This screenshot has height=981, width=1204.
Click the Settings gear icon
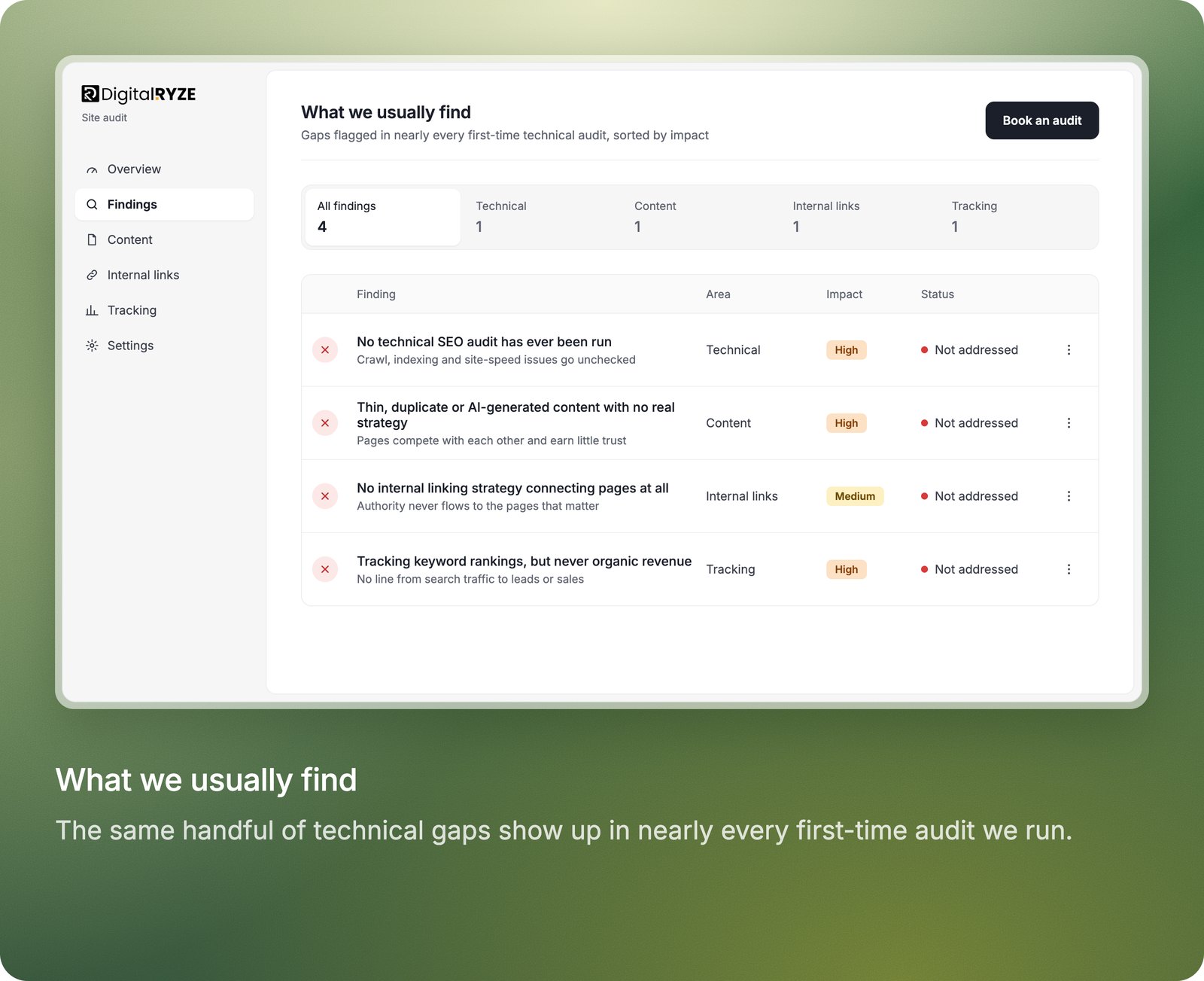(92, 346)
